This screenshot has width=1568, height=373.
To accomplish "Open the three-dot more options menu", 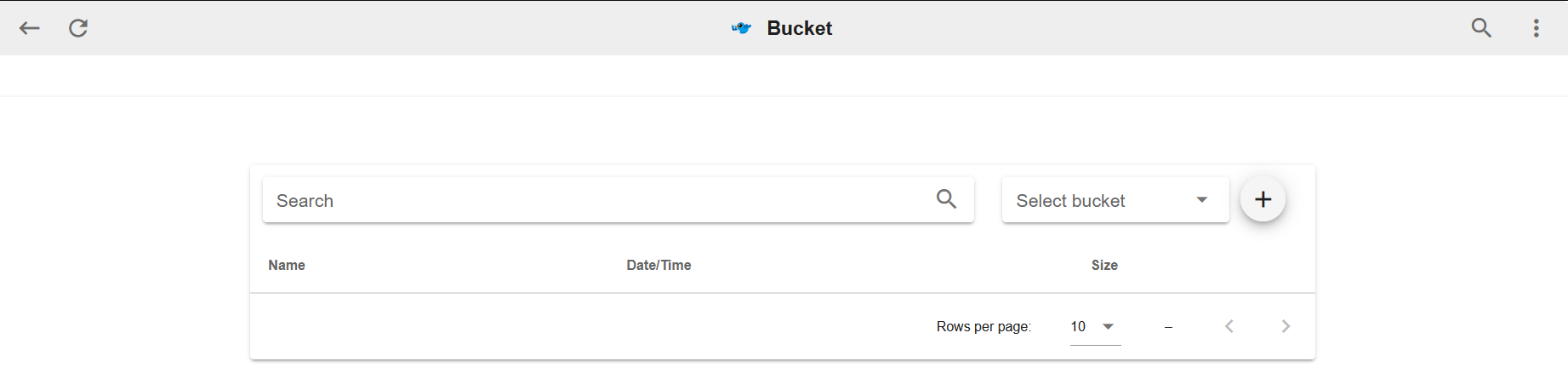I will (x=1536, y=28).
